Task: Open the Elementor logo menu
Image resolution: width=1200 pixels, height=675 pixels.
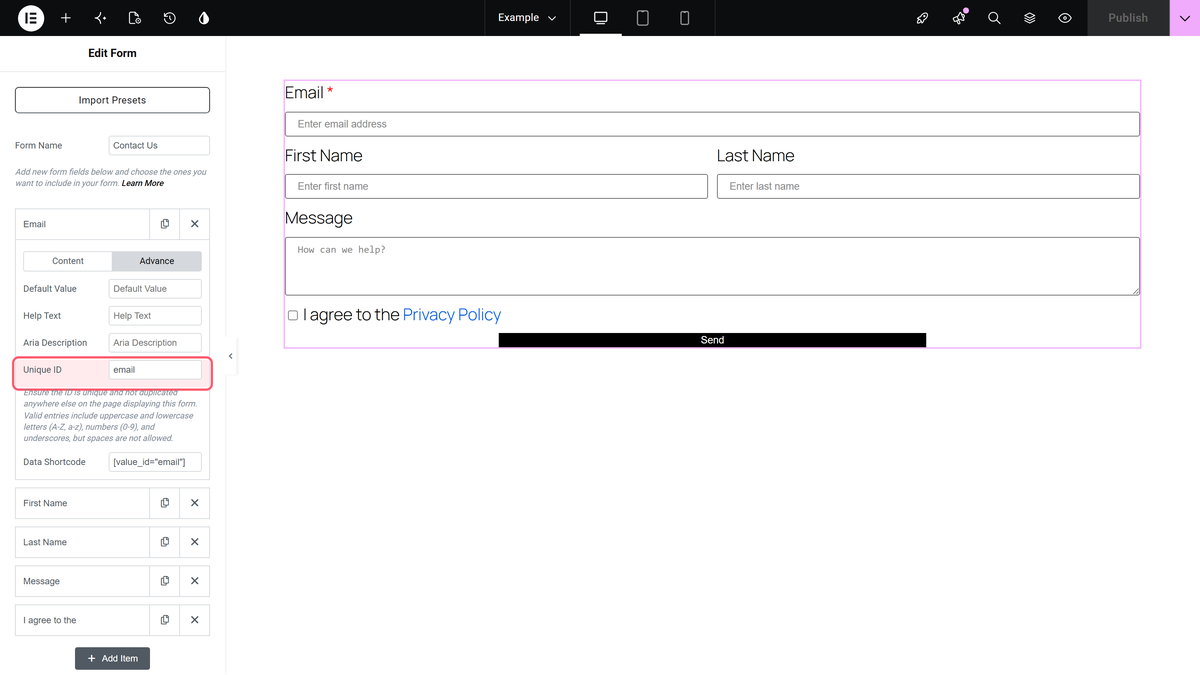Action: pyautogui.click(x=31, y=18)
